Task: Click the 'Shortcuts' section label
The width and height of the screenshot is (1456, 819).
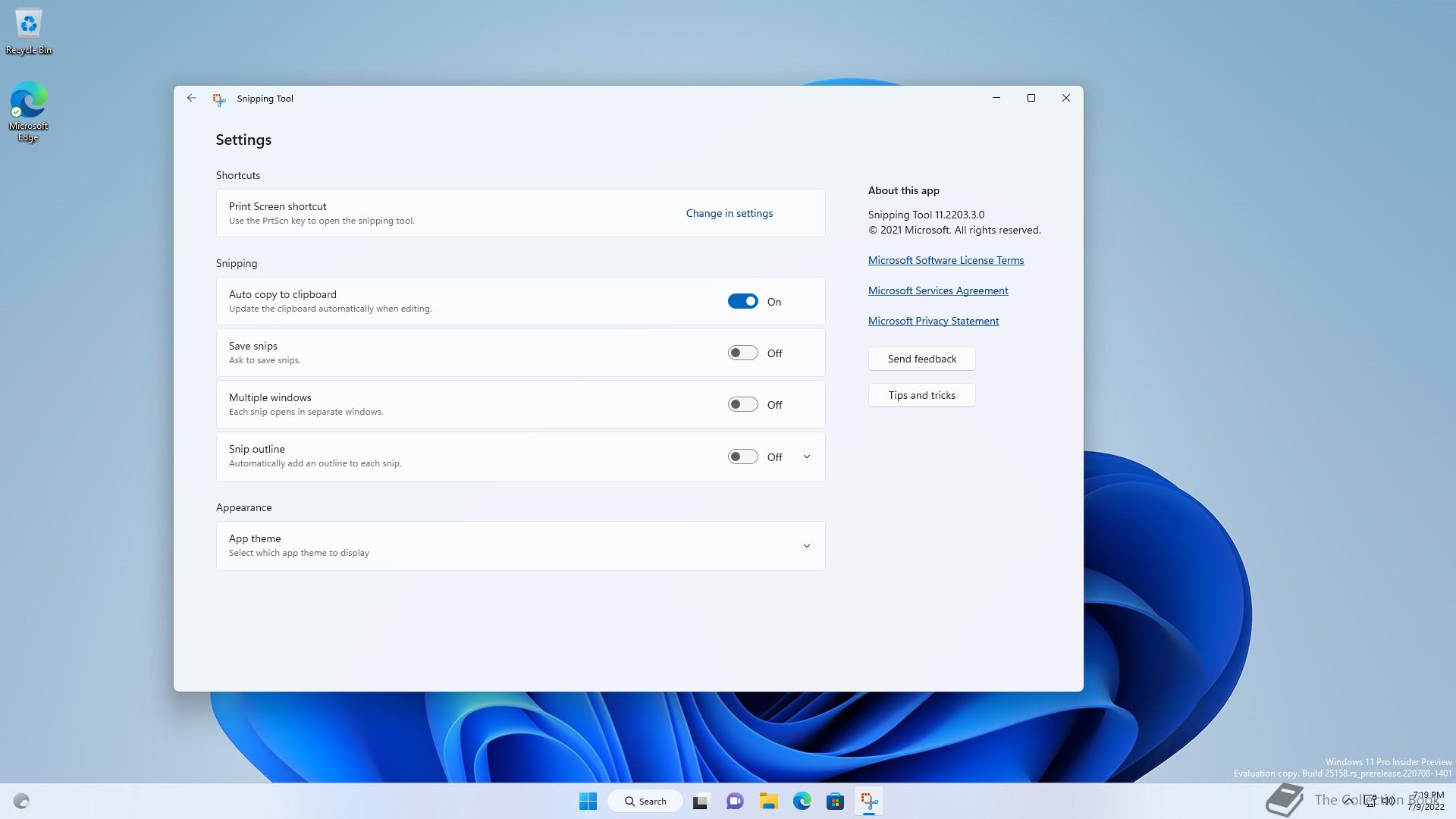Action: click(238, 175)
